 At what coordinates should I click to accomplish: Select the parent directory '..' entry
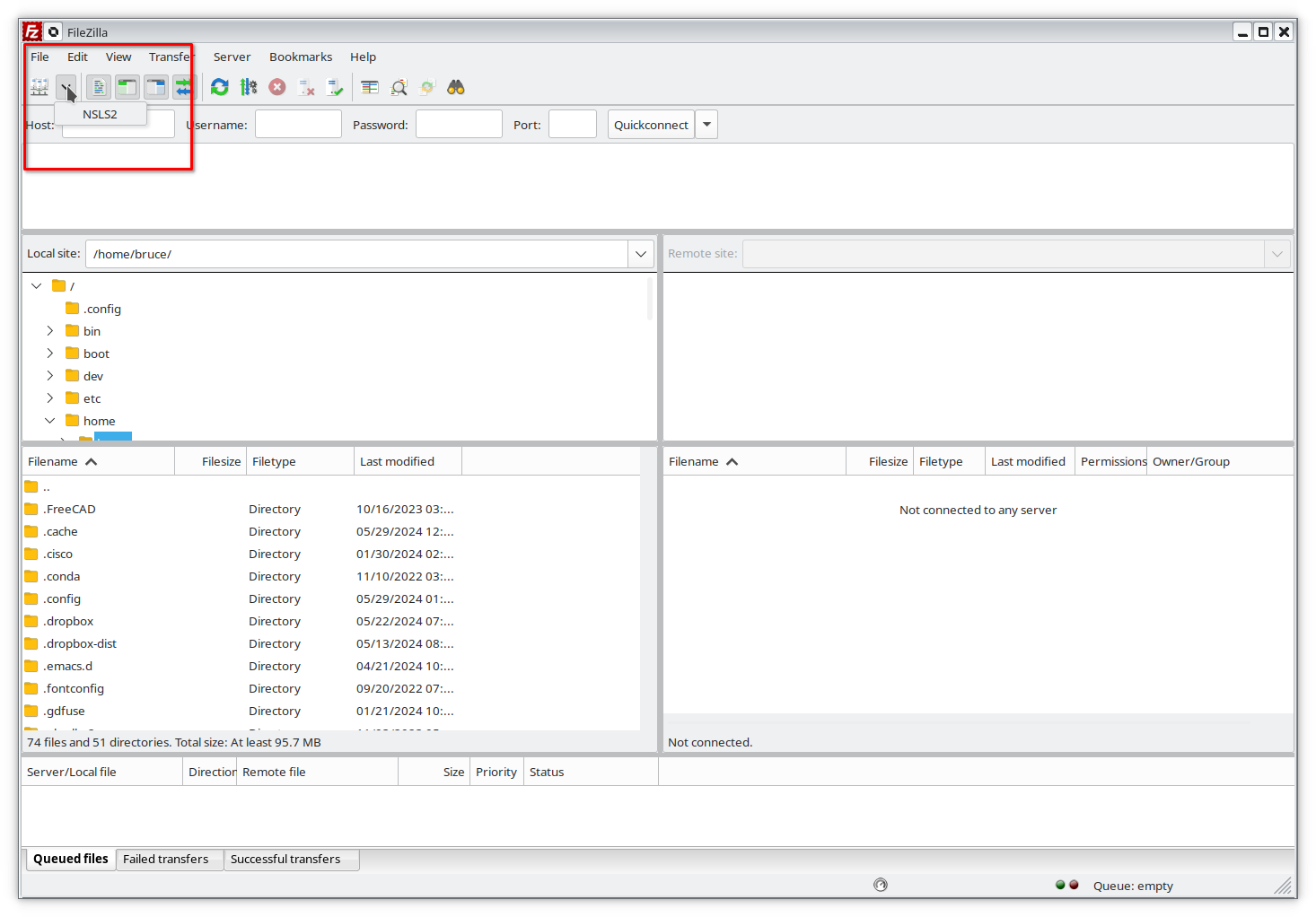click(331, 486)
